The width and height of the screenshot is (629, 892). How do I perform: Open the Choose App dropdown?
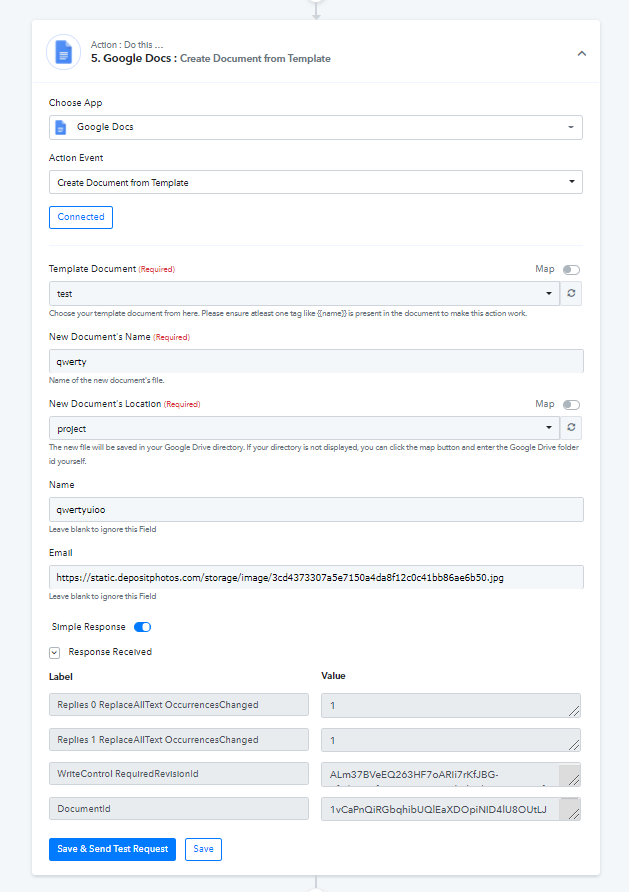click(x=316, y=127)
